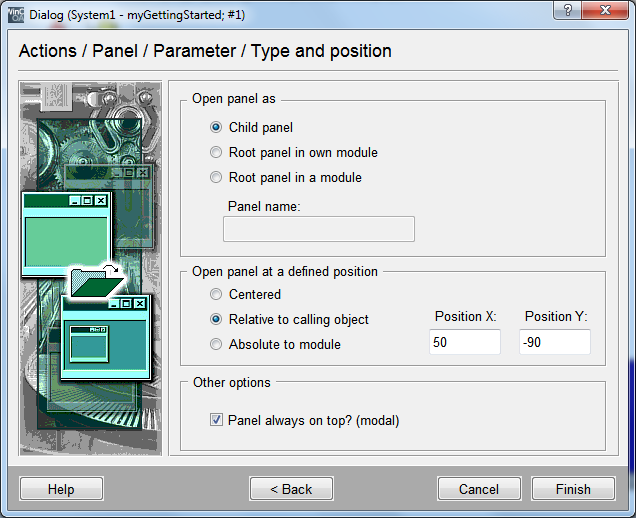Toggle Panel always on top (modal) checkbox

(216, 421)
